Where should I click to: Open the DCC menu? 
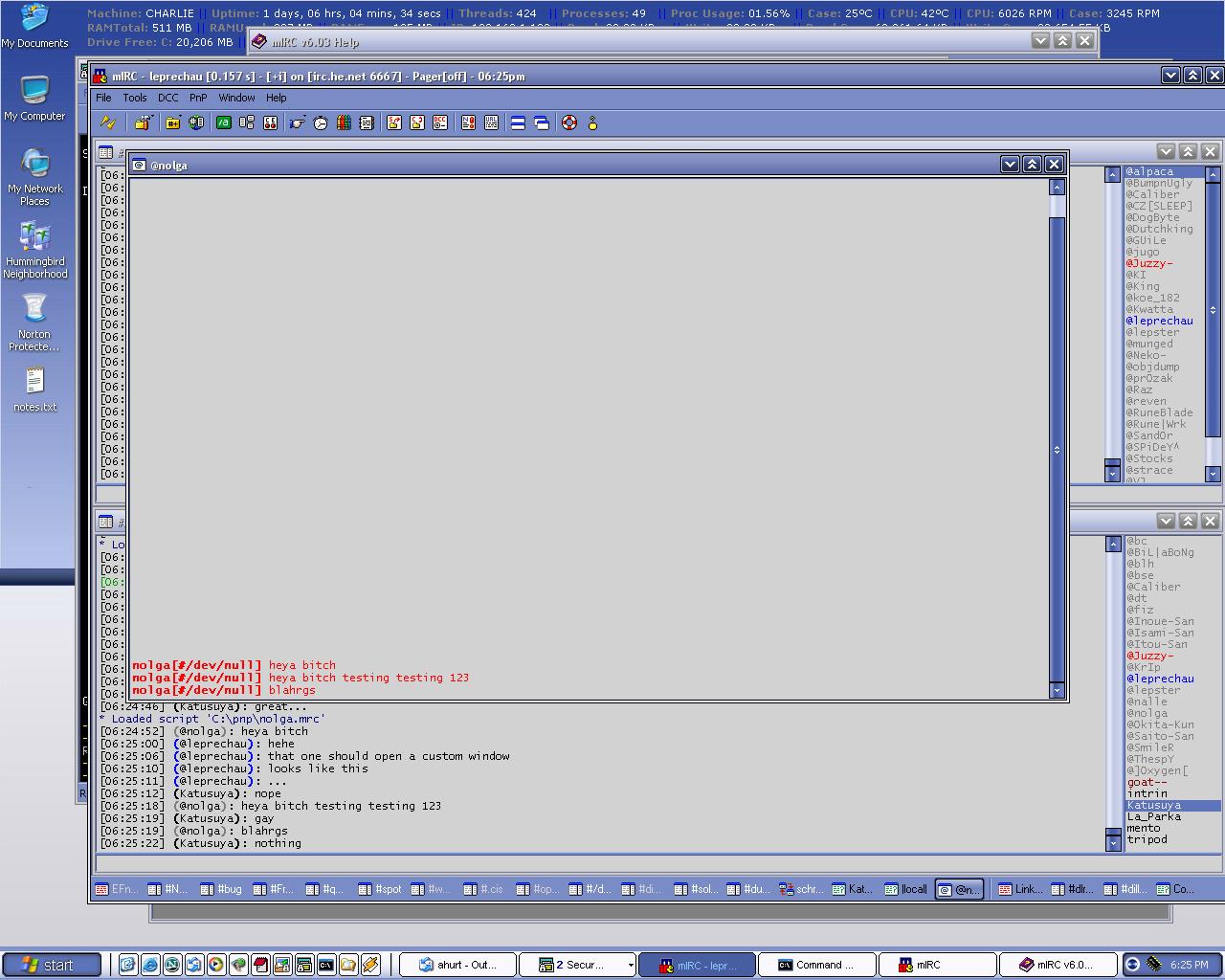click(168, 98)
